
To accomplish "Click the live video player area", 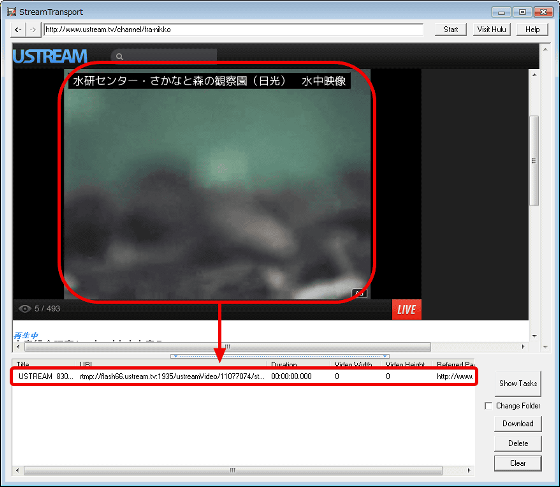I will [217, 184].
